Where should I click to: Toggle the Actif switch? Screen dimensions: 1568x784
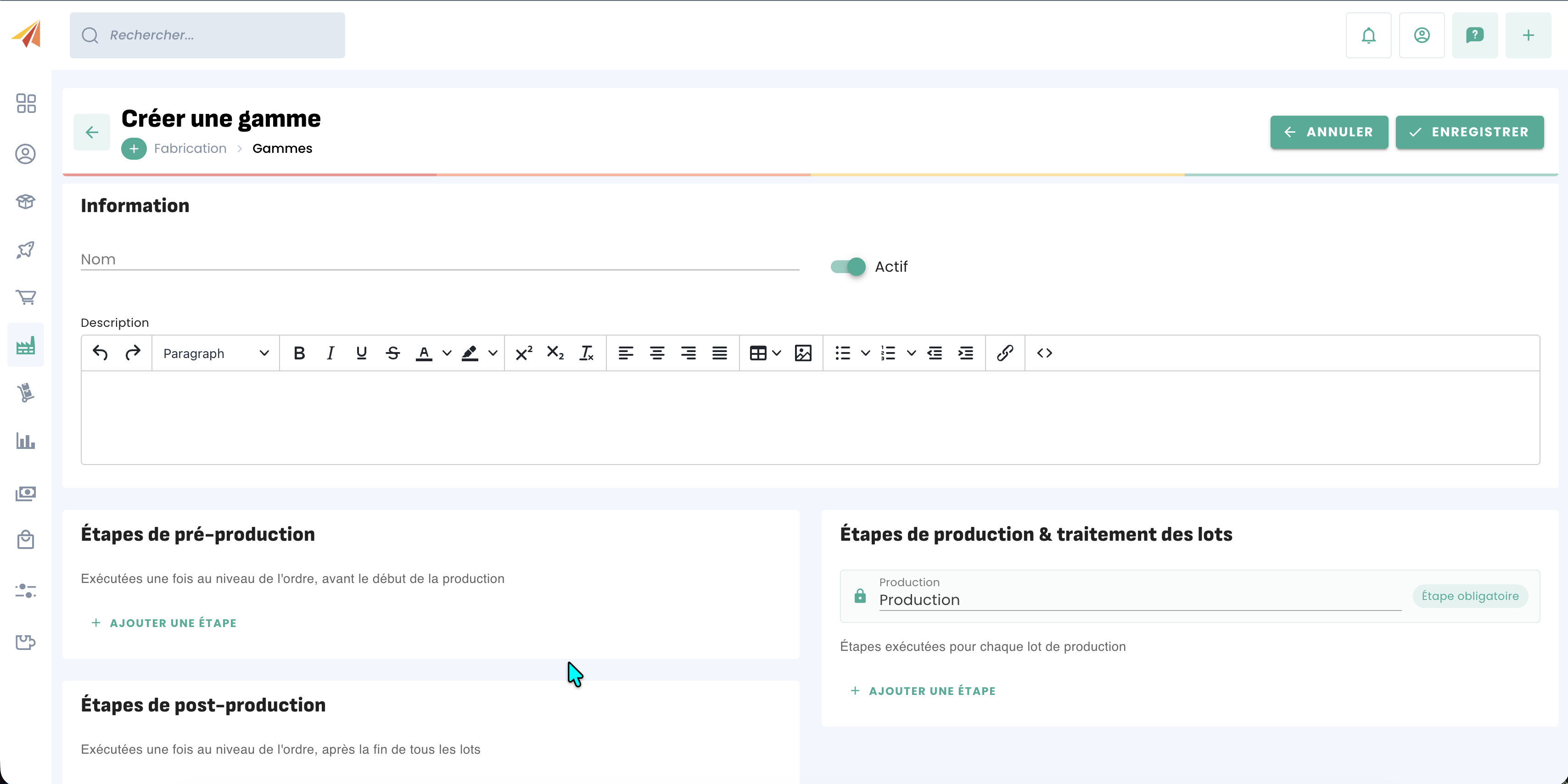pyautogui.click(x=848, y=267)
